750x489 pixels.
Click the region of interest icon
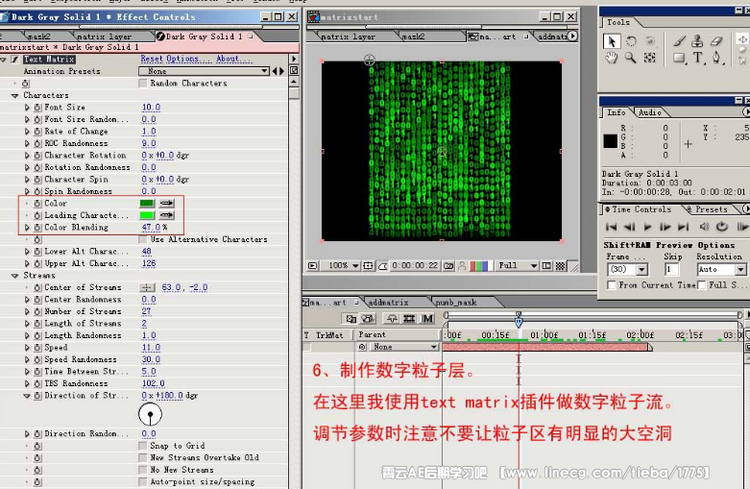point(546,266)
